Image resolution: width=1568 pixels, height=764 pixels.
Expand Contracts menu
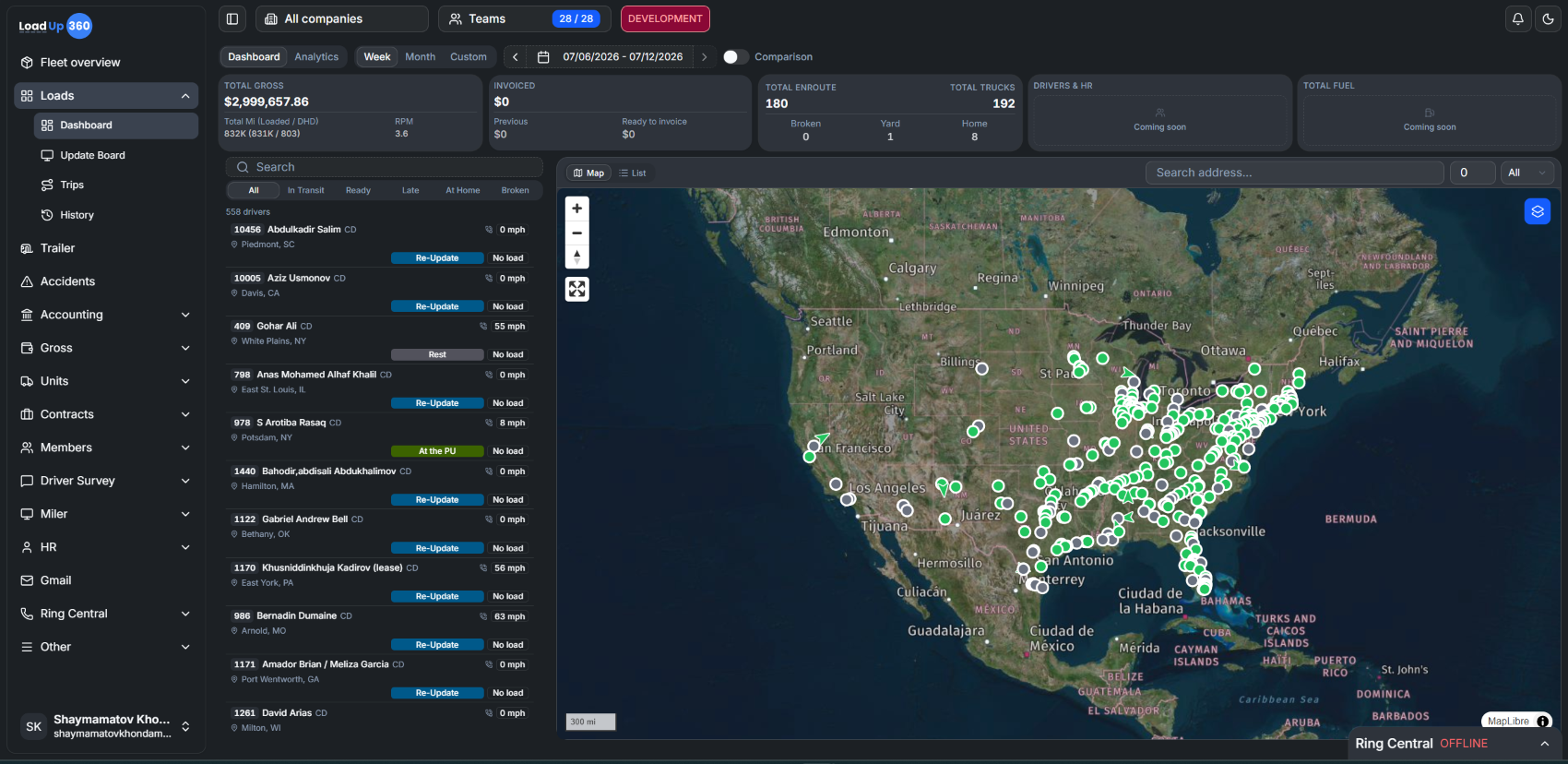coord(106,414)
